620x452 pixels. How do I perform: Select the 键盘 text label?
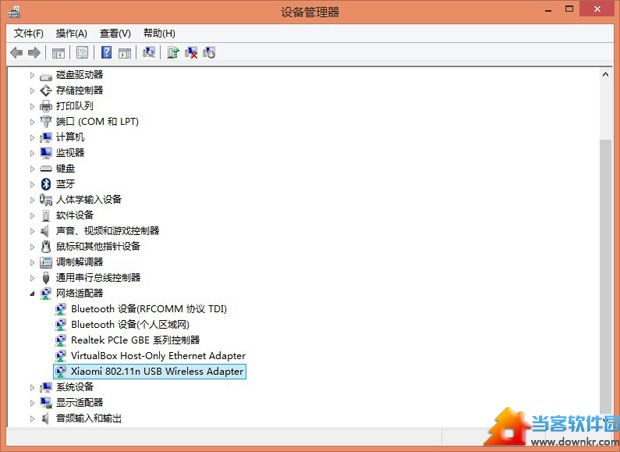[65, 168]
